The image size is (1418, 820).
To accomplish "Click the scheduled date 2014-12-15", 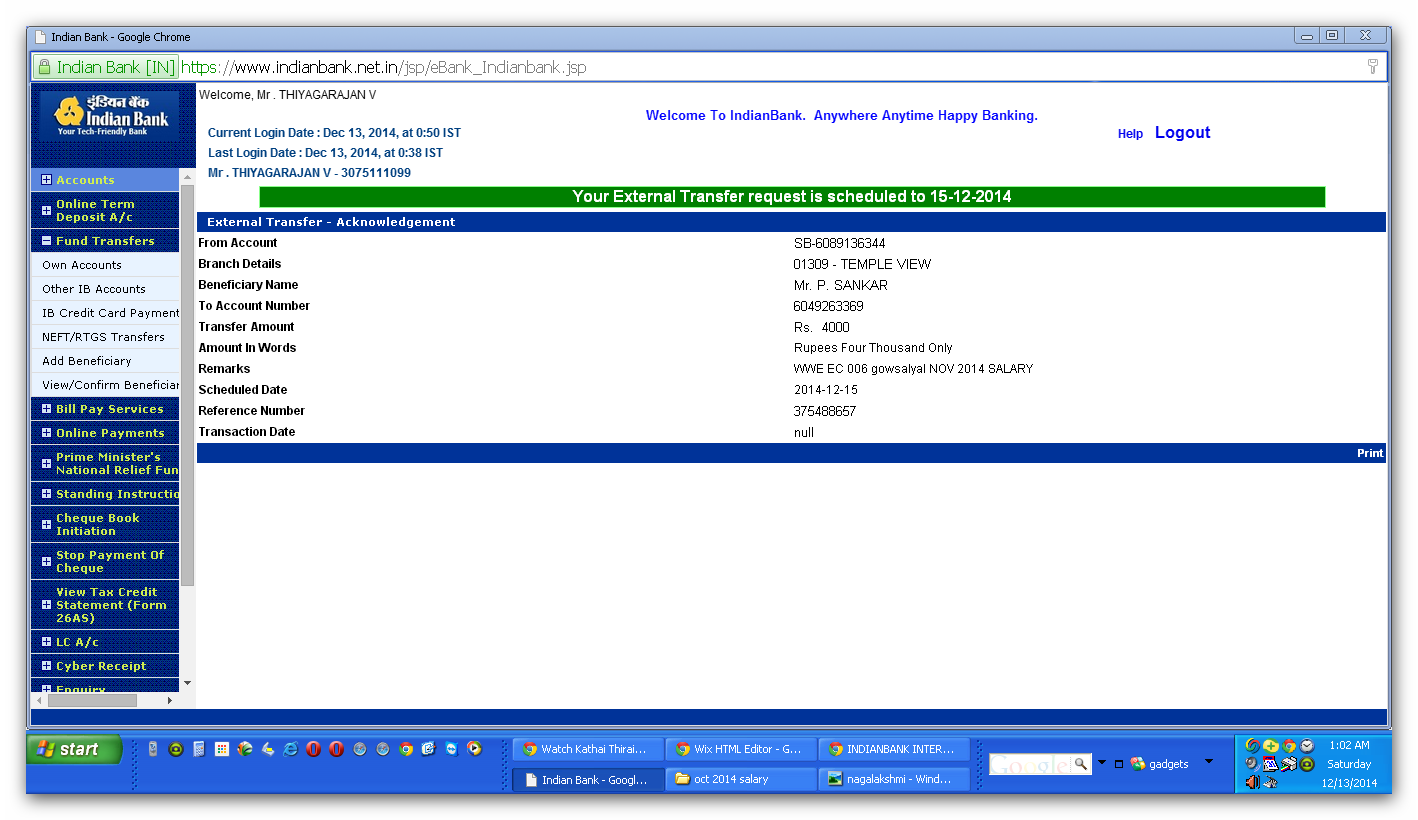I will [826, 390].
